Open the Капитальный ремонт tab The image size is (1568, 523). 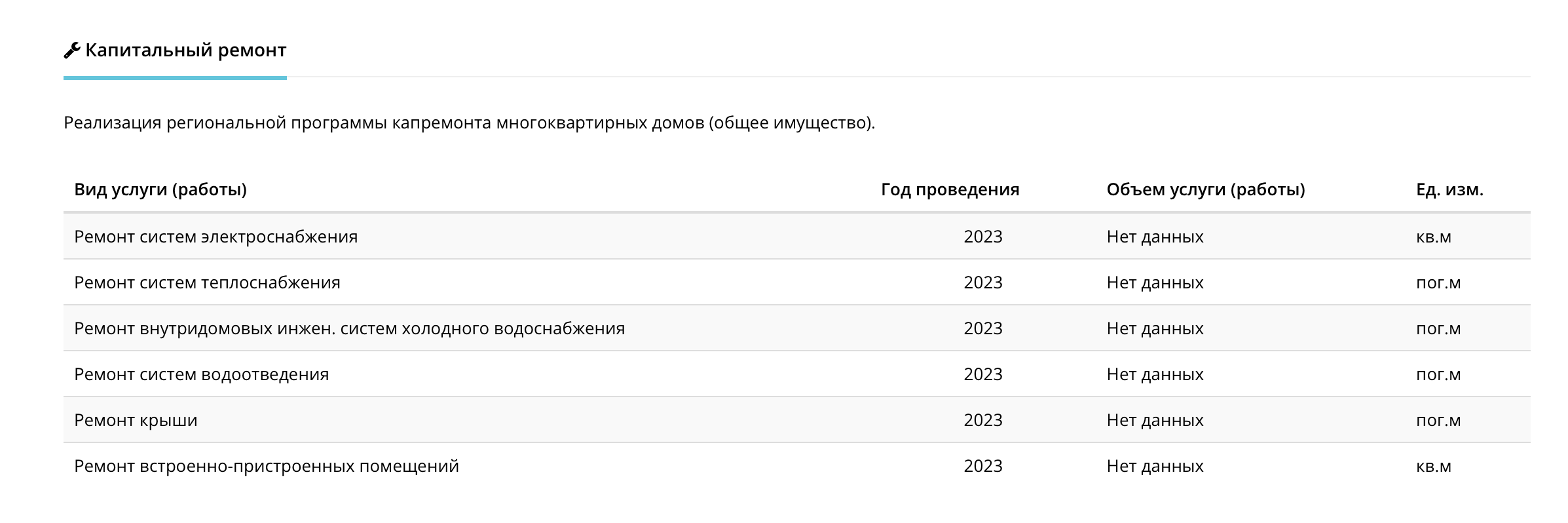coord(185,50)
